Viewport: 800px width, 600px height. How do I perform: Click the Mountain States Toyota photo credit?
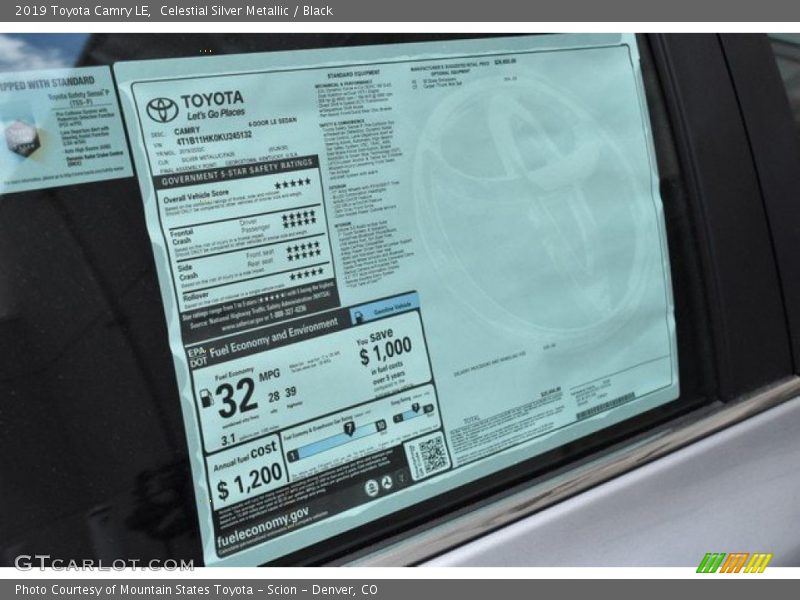point(196,590)
